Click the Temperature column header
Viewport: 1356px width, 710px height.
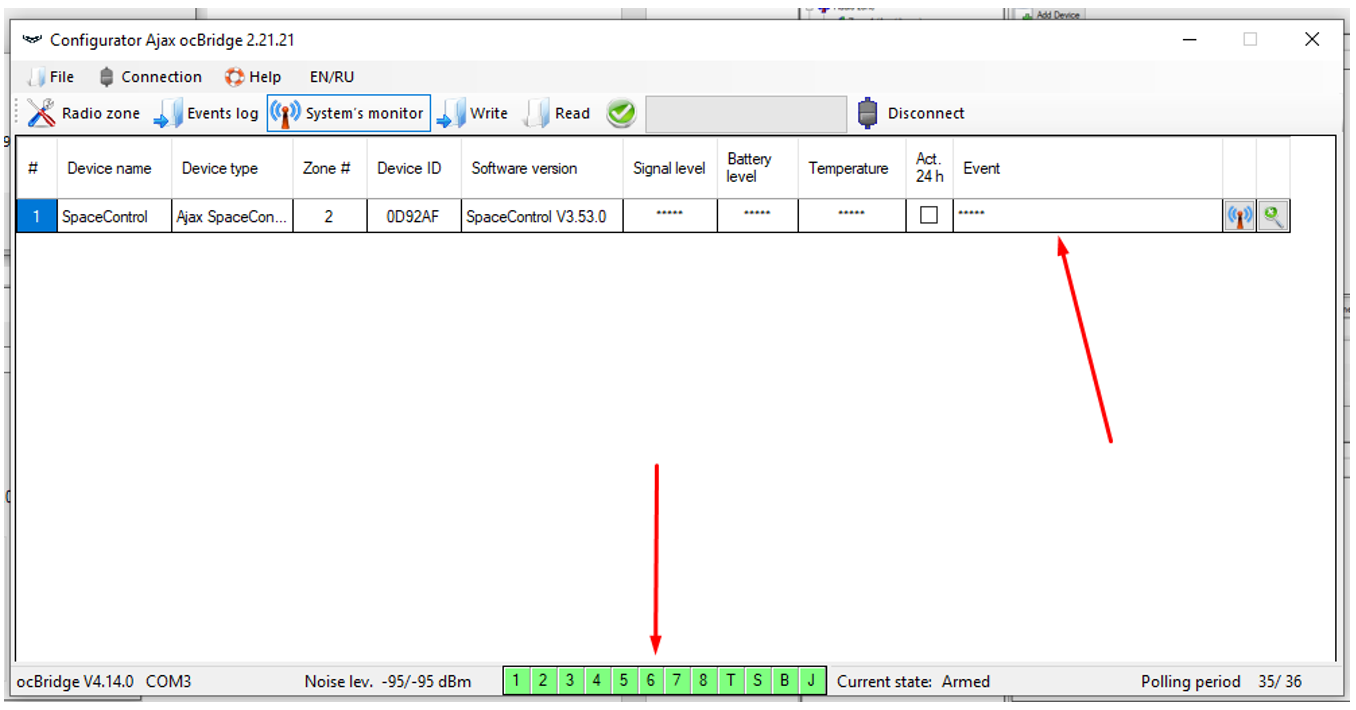point(852,168)
